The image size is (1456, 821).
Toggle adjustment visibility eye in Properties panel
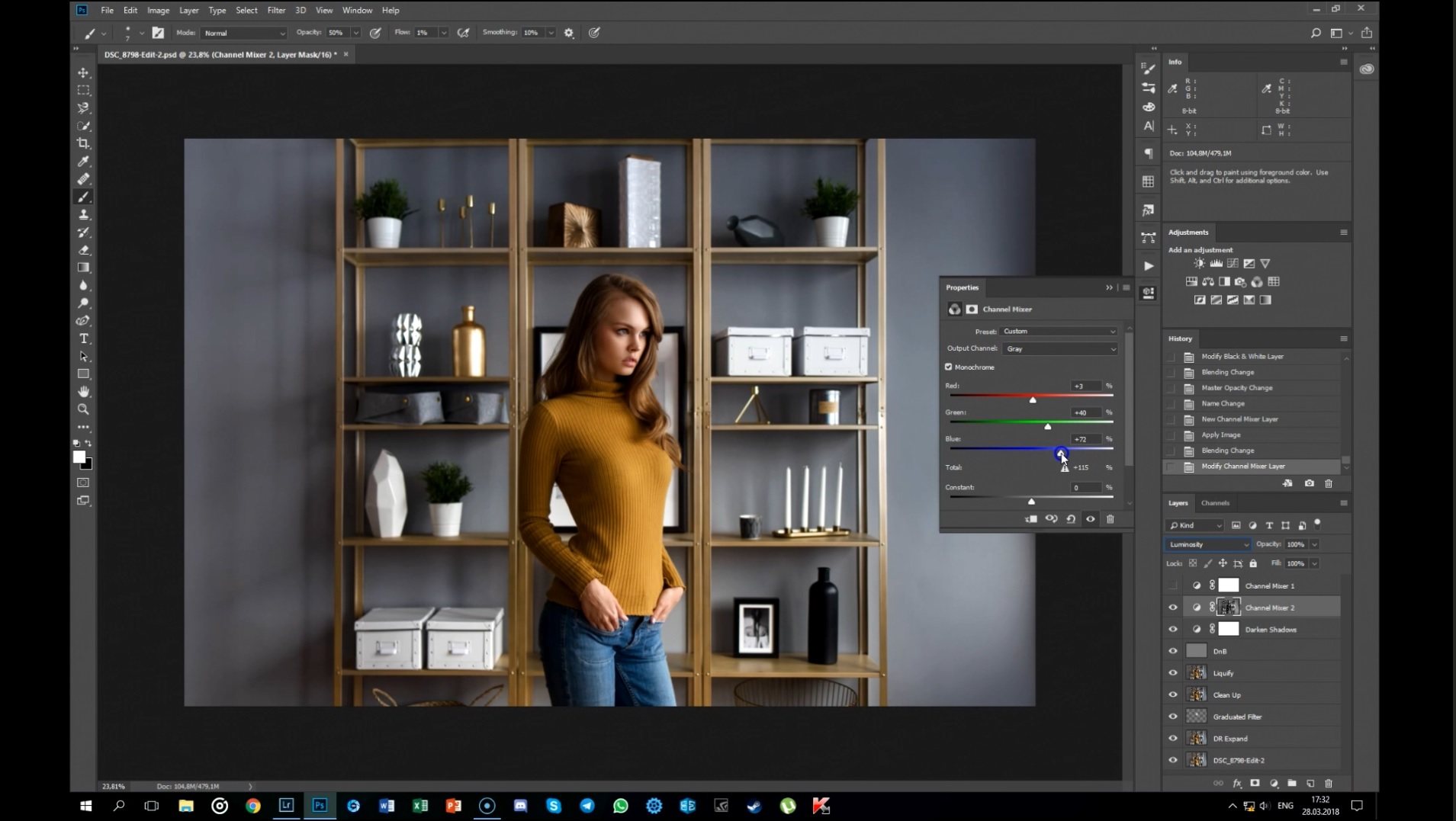1091,519
